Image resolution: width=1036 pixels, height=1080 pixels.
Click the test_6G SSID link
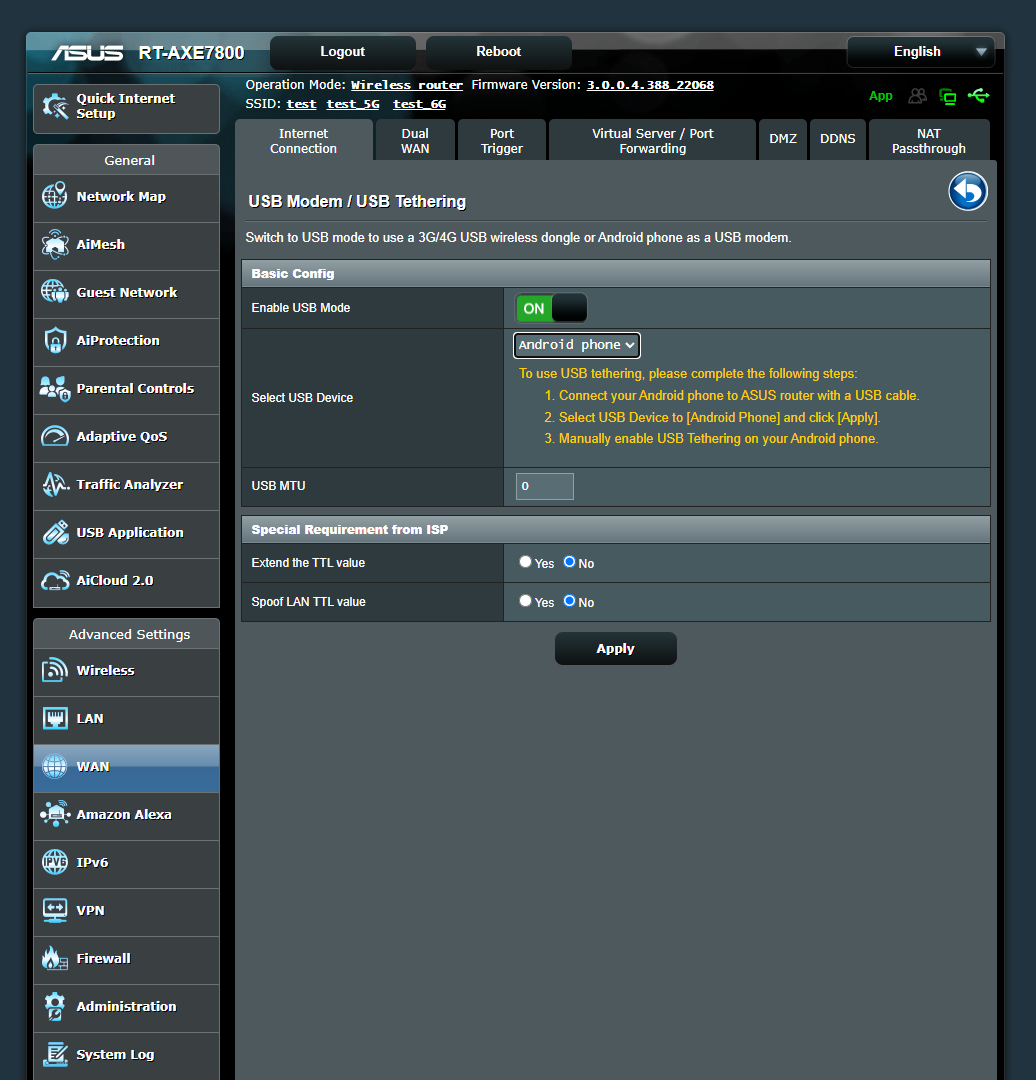419,104
